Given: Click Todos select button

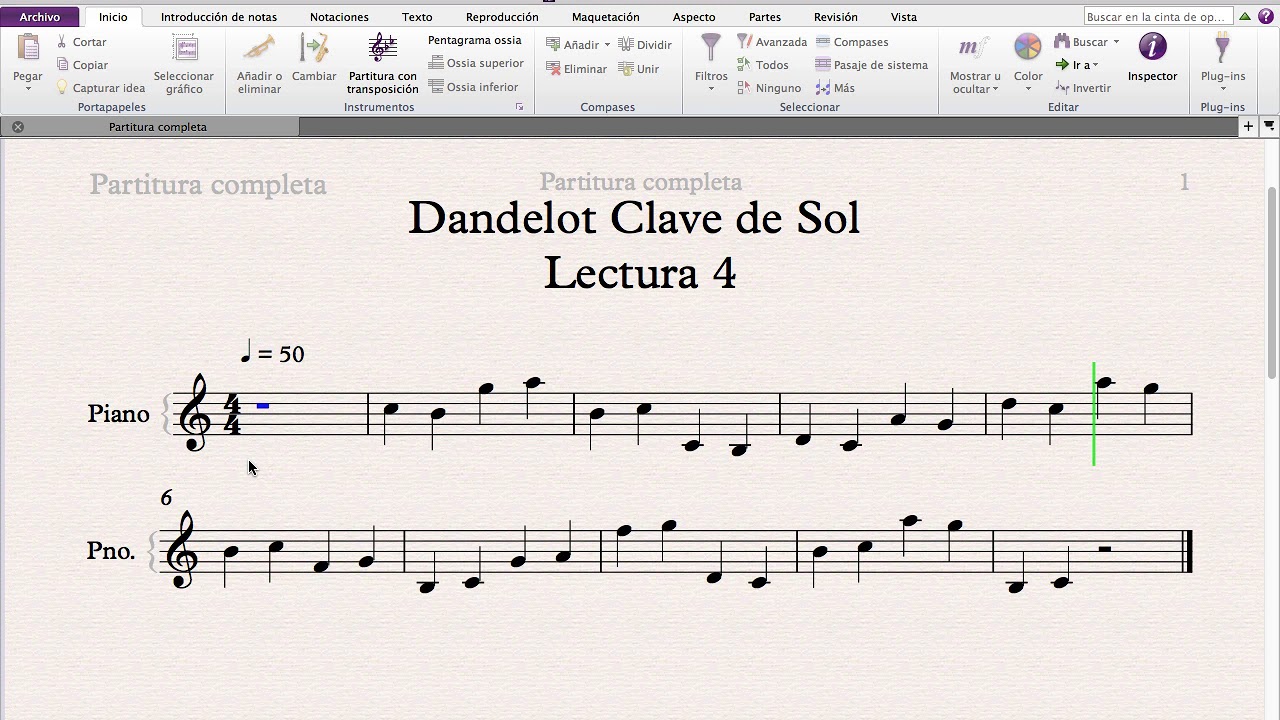Looking at the screenshot, I should point(762,65).
